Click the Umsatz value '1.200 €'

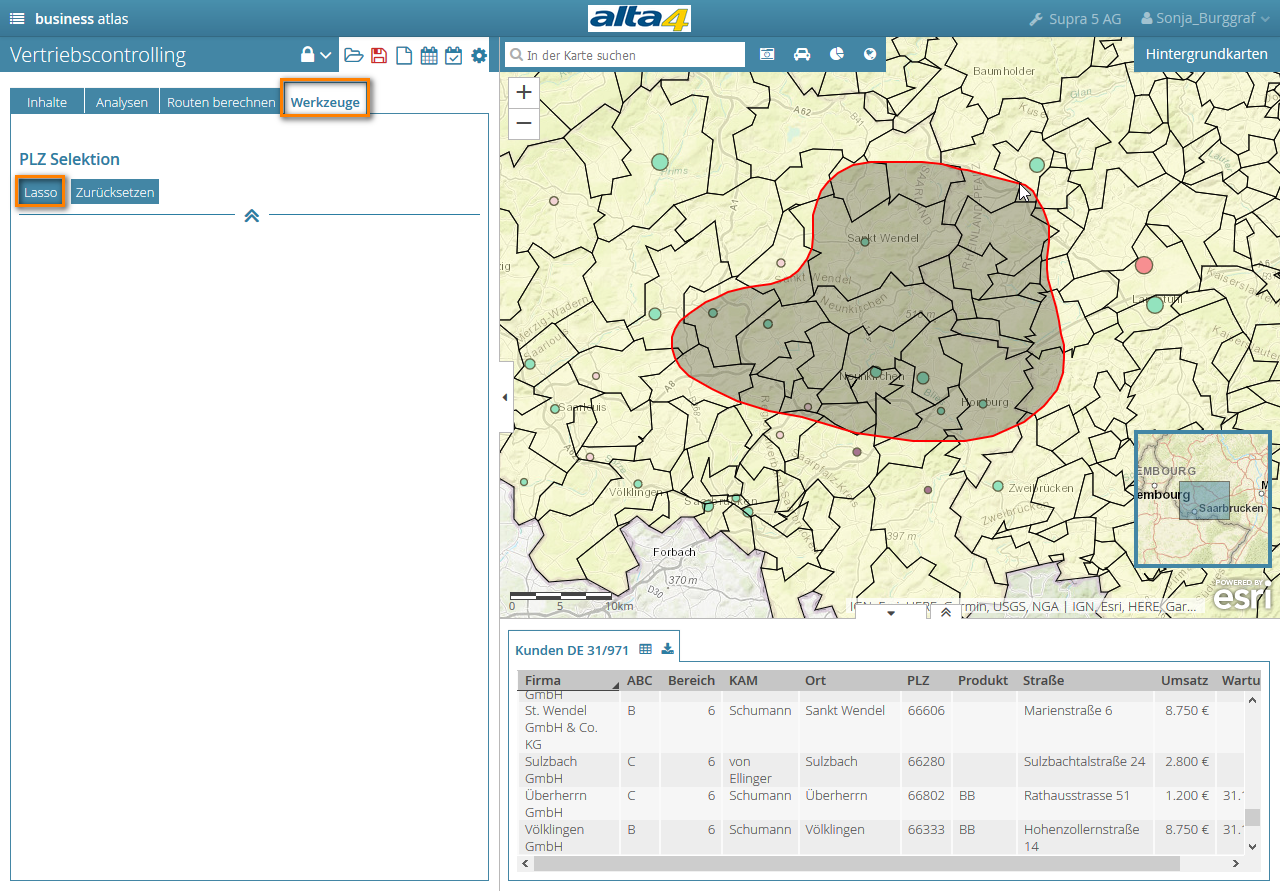pyautogui.click(x=1187, y=796)
